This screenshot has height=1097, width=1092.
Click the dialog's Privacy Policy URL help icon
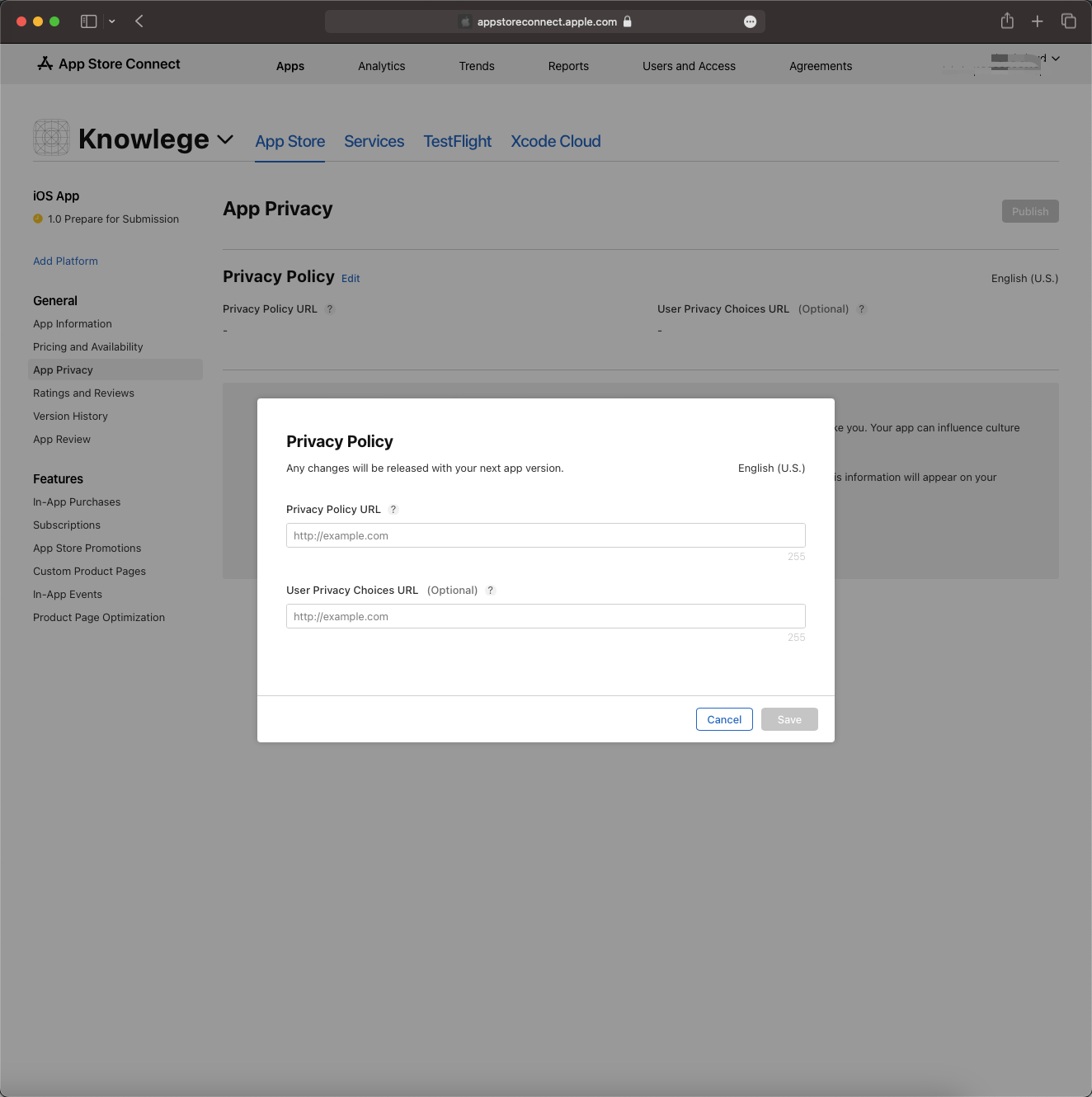tap(393, 510)
